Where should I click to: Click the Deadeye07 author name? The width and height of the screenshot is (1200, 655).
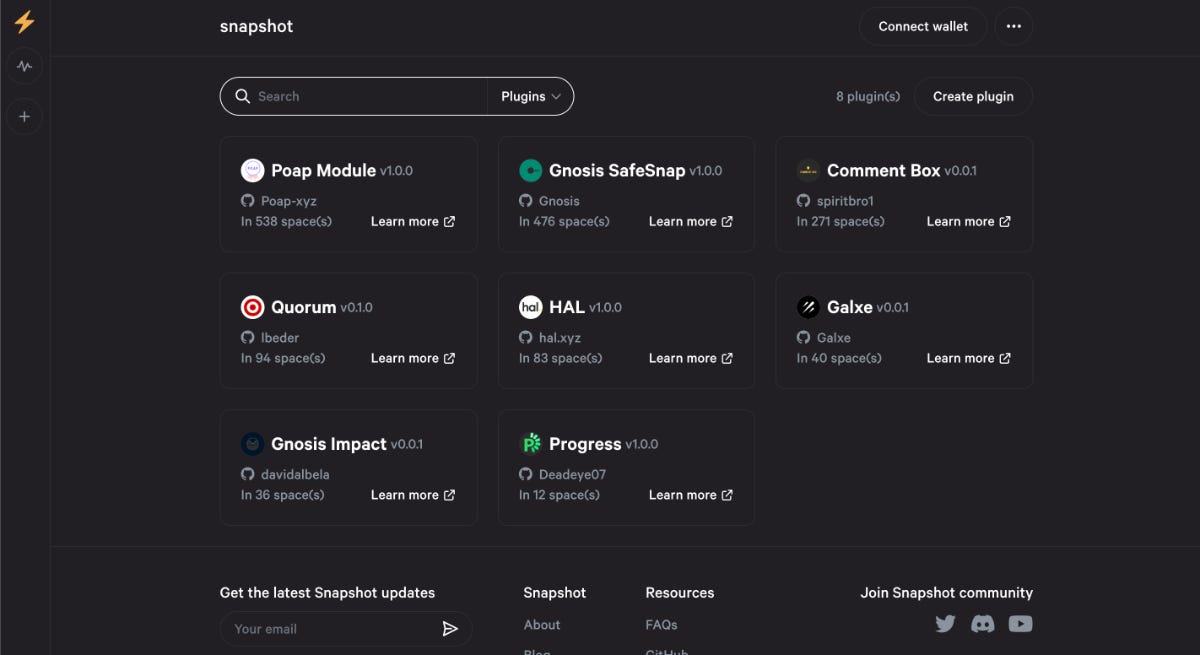coord(572,474)
